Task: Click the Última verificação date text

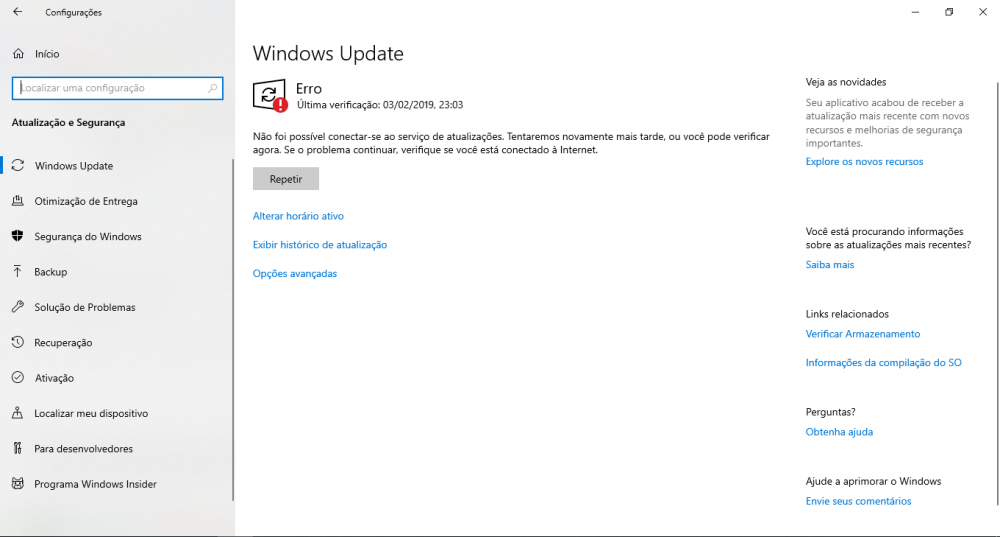Action: (x=380, y=105)
